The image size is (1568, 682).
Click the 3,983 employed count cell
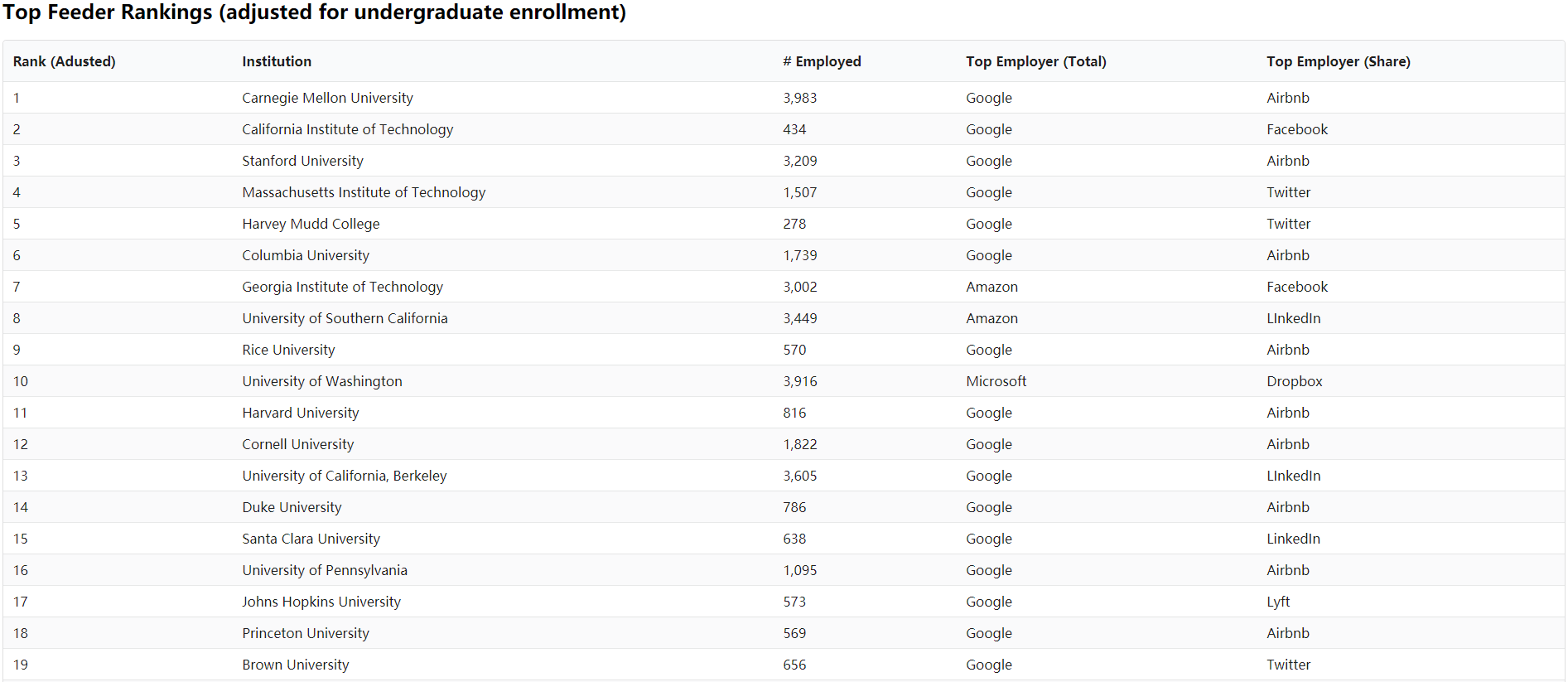coord(799,98)
